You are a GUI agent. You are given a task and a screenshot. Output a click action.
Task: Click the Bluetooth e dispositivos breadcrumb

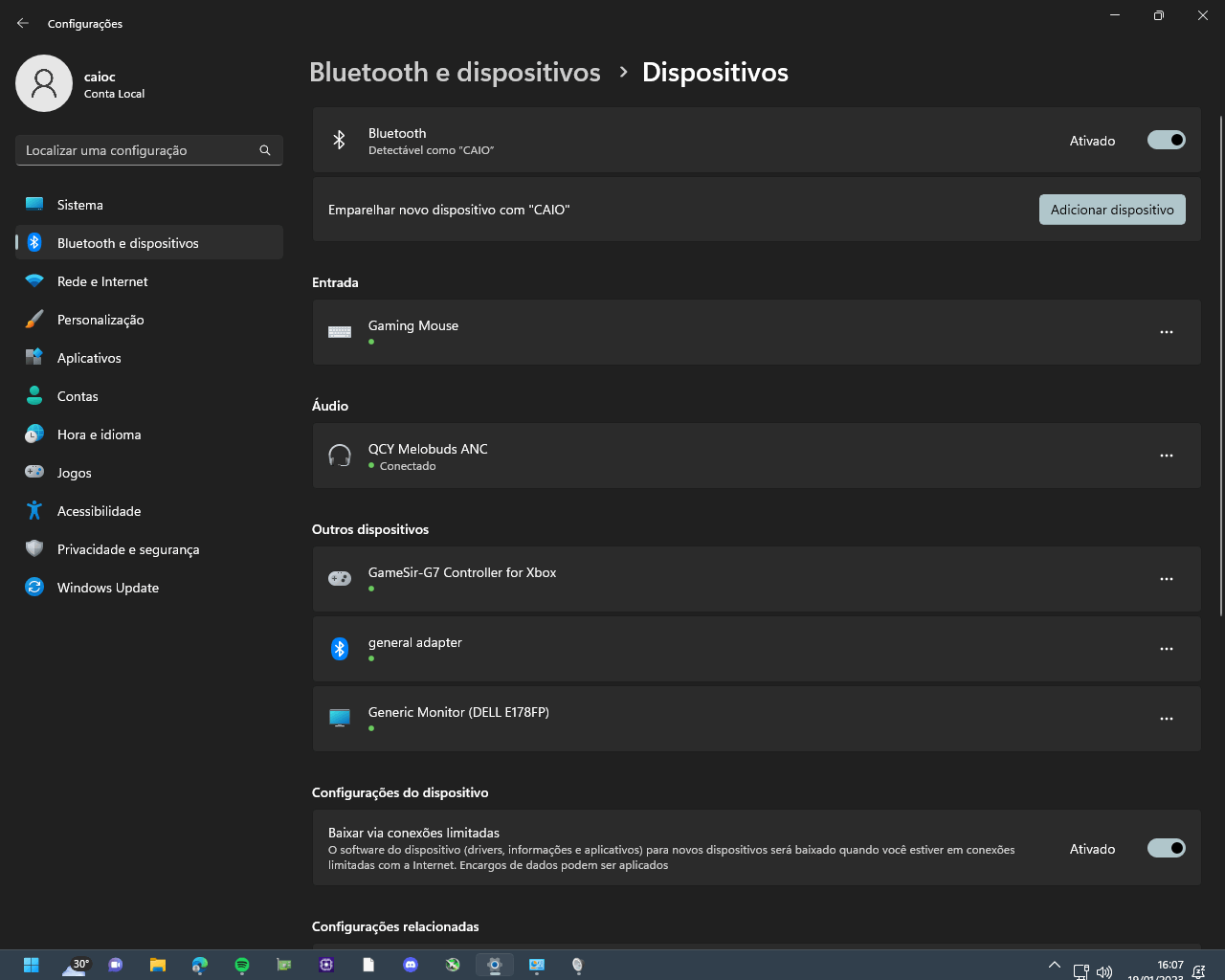pyautogui.click(x=455, y=73)
